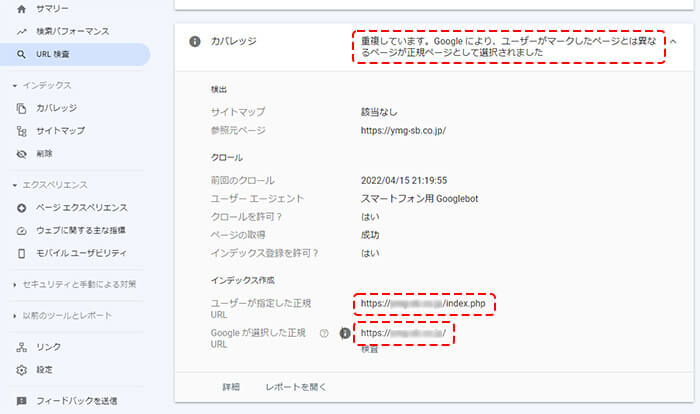Click the クロール section heading

point(227,158)
